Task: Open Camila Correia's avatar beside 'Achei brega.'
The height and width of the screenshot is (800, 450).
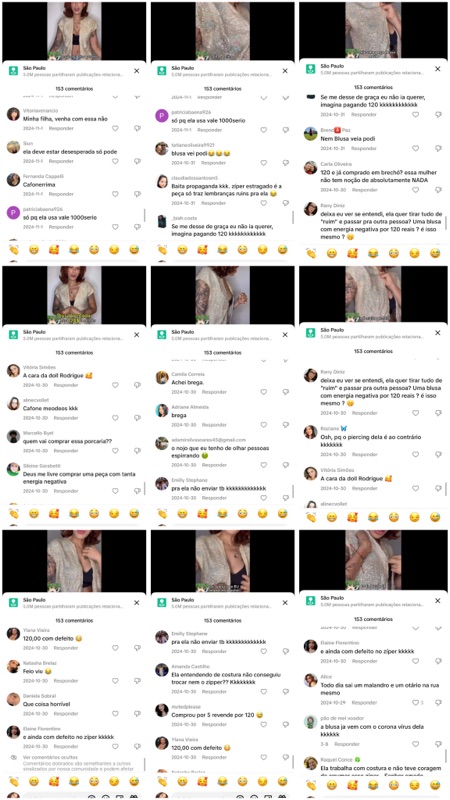Action: click(x=162, y=378)
